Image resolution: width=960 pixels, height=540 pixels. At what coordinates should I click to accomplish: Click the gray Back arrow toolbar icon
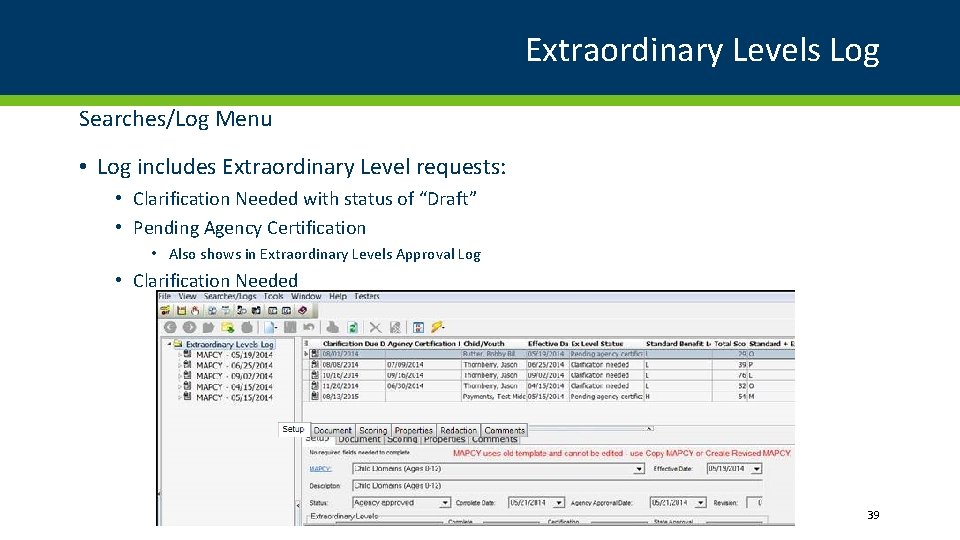tap(170, 328)
